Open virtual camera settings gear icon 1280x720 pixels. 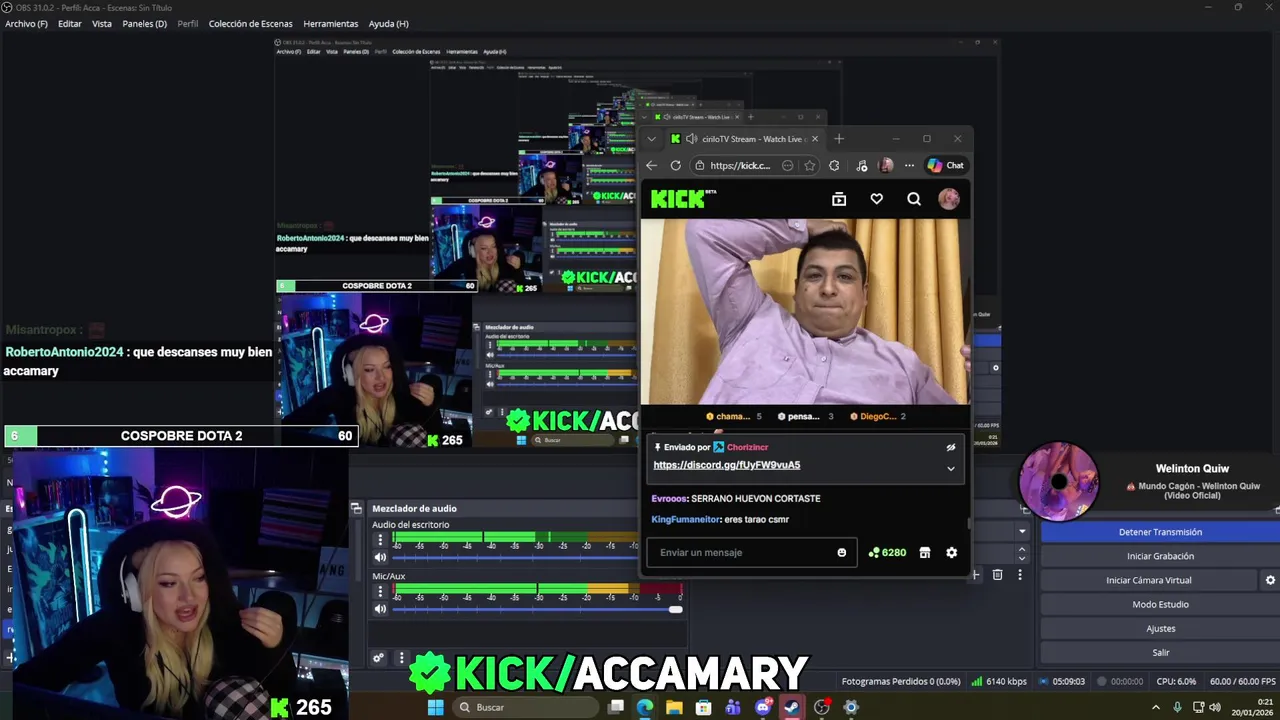[x=1270, y=580]
